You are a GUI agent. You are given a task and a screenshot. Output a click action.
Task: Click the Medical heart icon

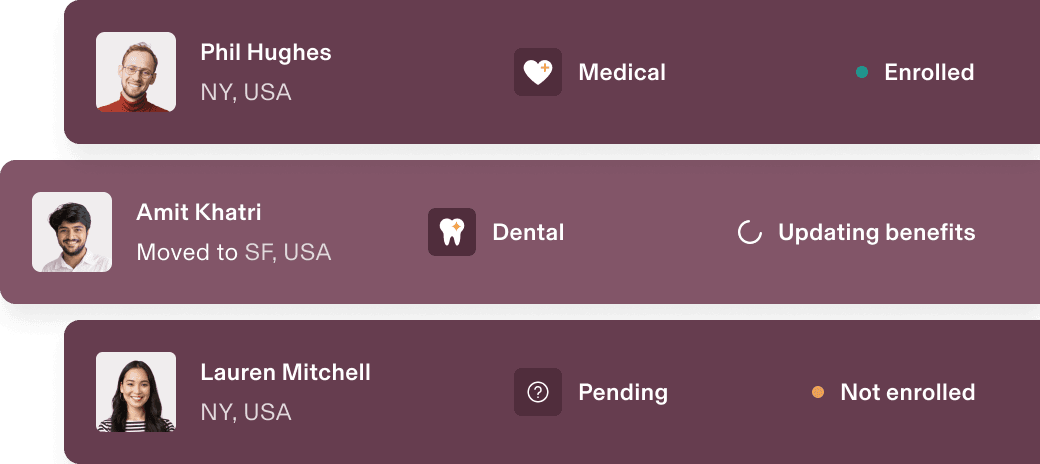pyautogui.click(x=538, y=72)
